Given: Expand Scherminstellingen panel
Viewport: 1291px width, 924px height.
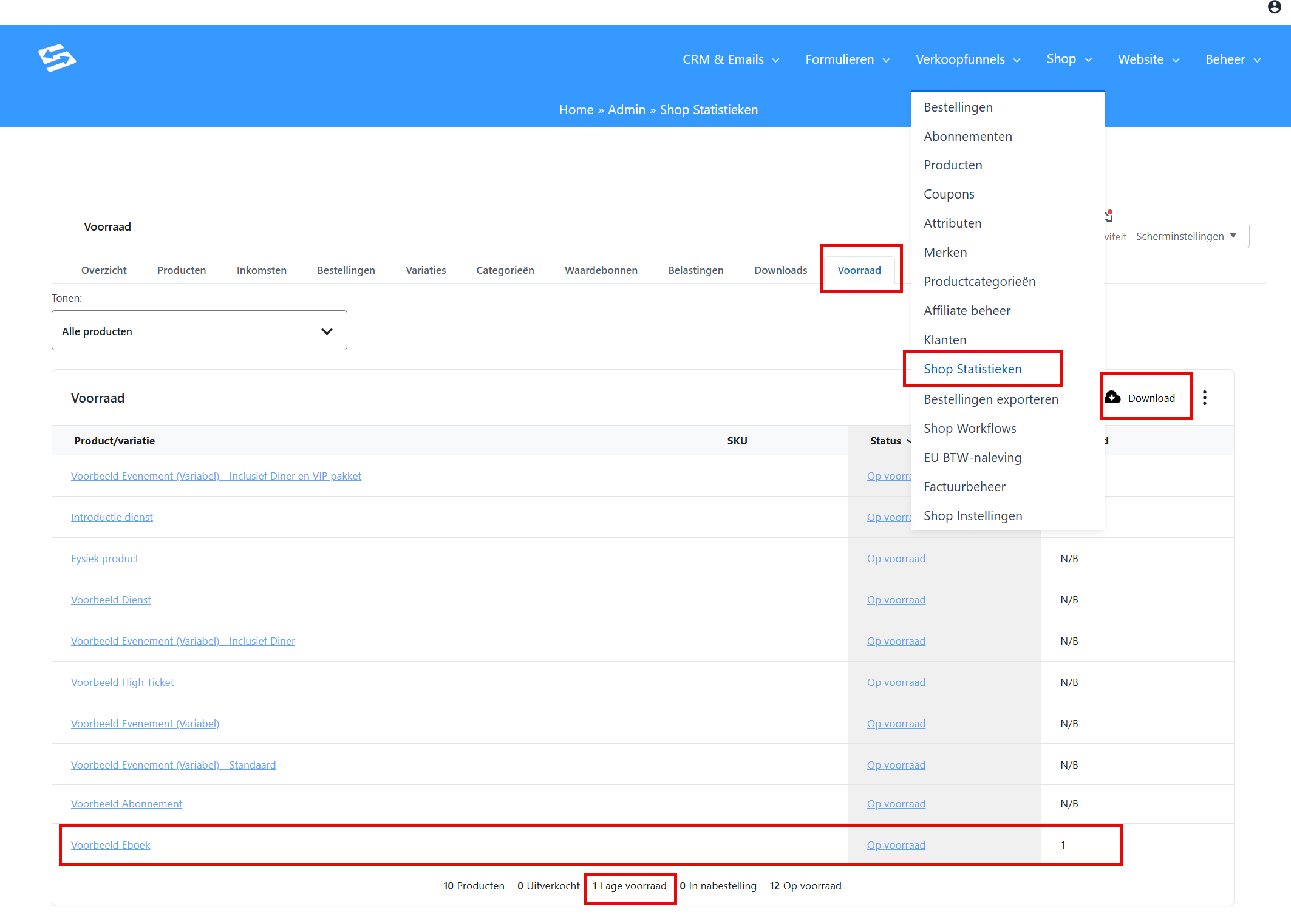Looking at the screenshot, I should [x=1186, y=236].
